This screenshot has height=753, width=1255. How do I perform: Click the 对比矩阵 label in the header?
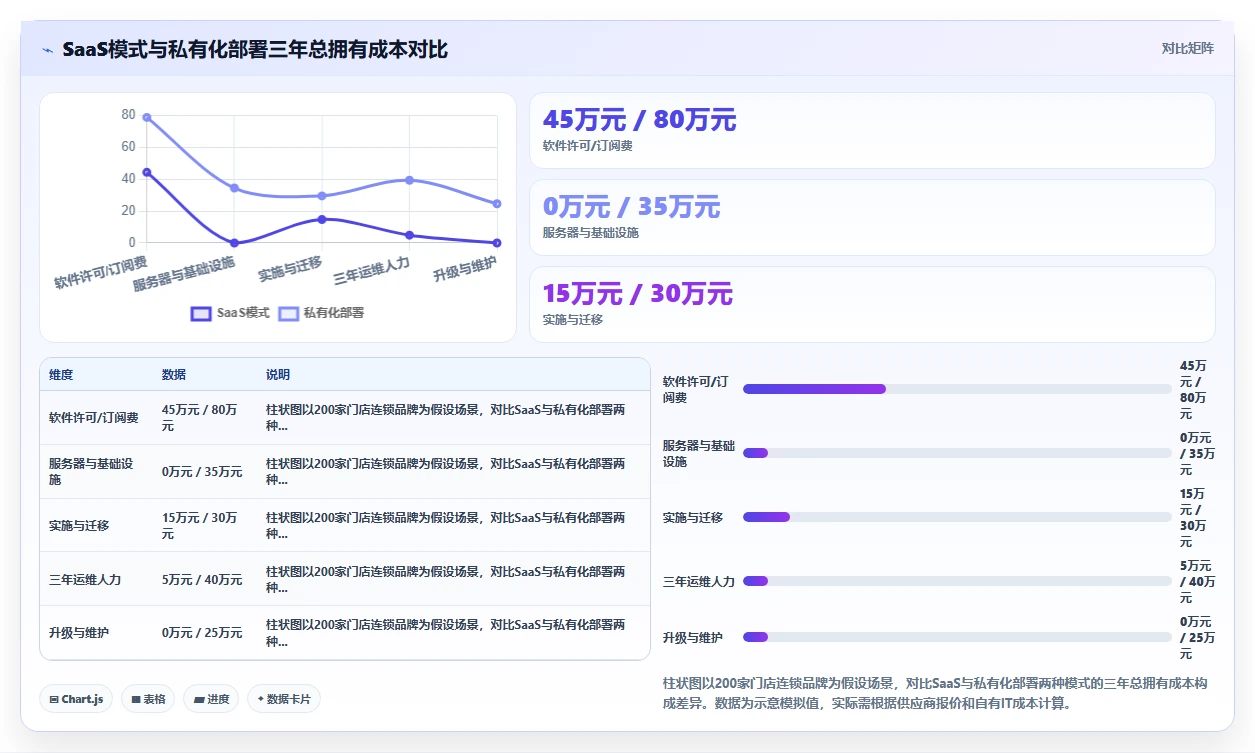(1188, 48)
